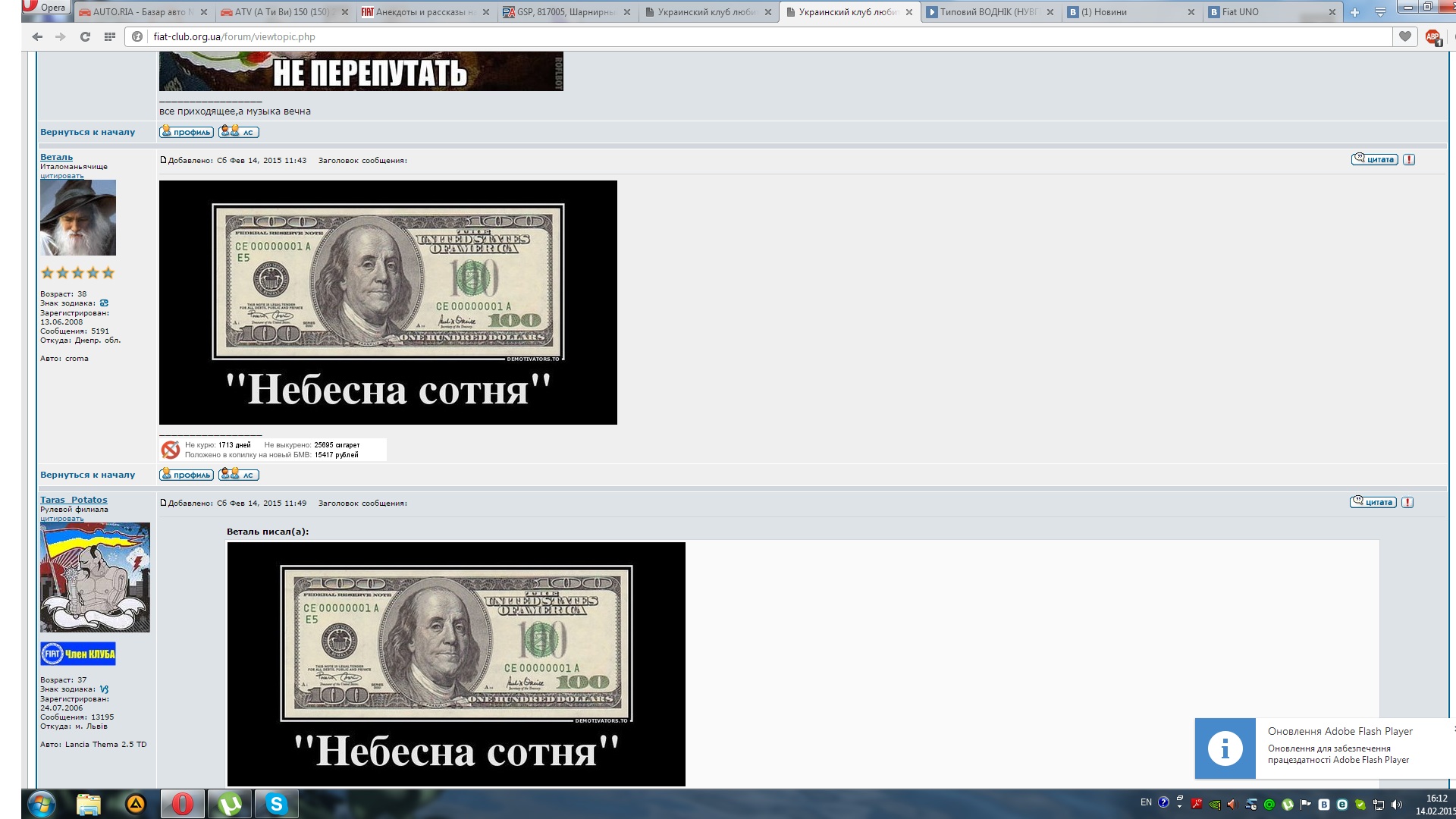The image size is (1456, 819).
Task: Click Вернуться к началу under Веталь's post
Action: coord(87,475)
